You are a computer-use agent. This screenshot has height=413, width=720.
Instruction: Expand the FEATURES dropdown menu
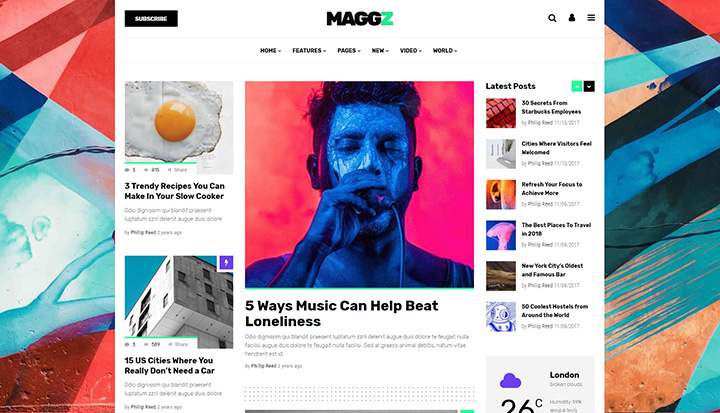coord(309,51)
